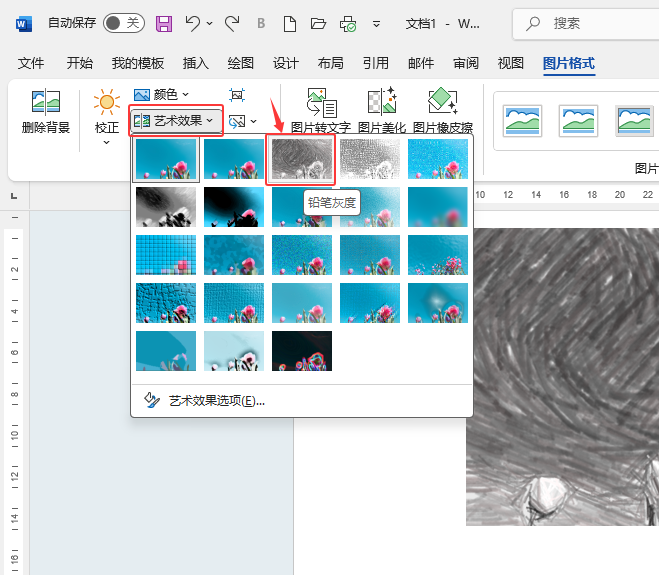This screenshot has width=659, height=575.
Task: Click the Open folder icon
Action: pos(318,24)
